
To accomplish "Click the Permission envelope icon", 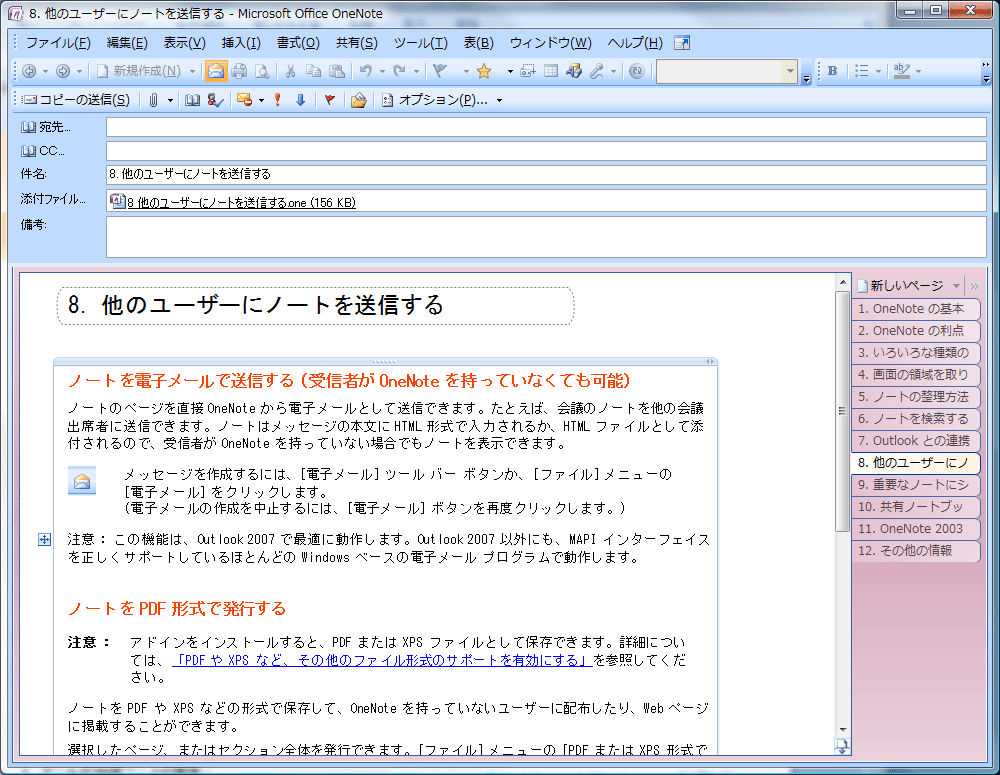I will [x=244, y=100].
